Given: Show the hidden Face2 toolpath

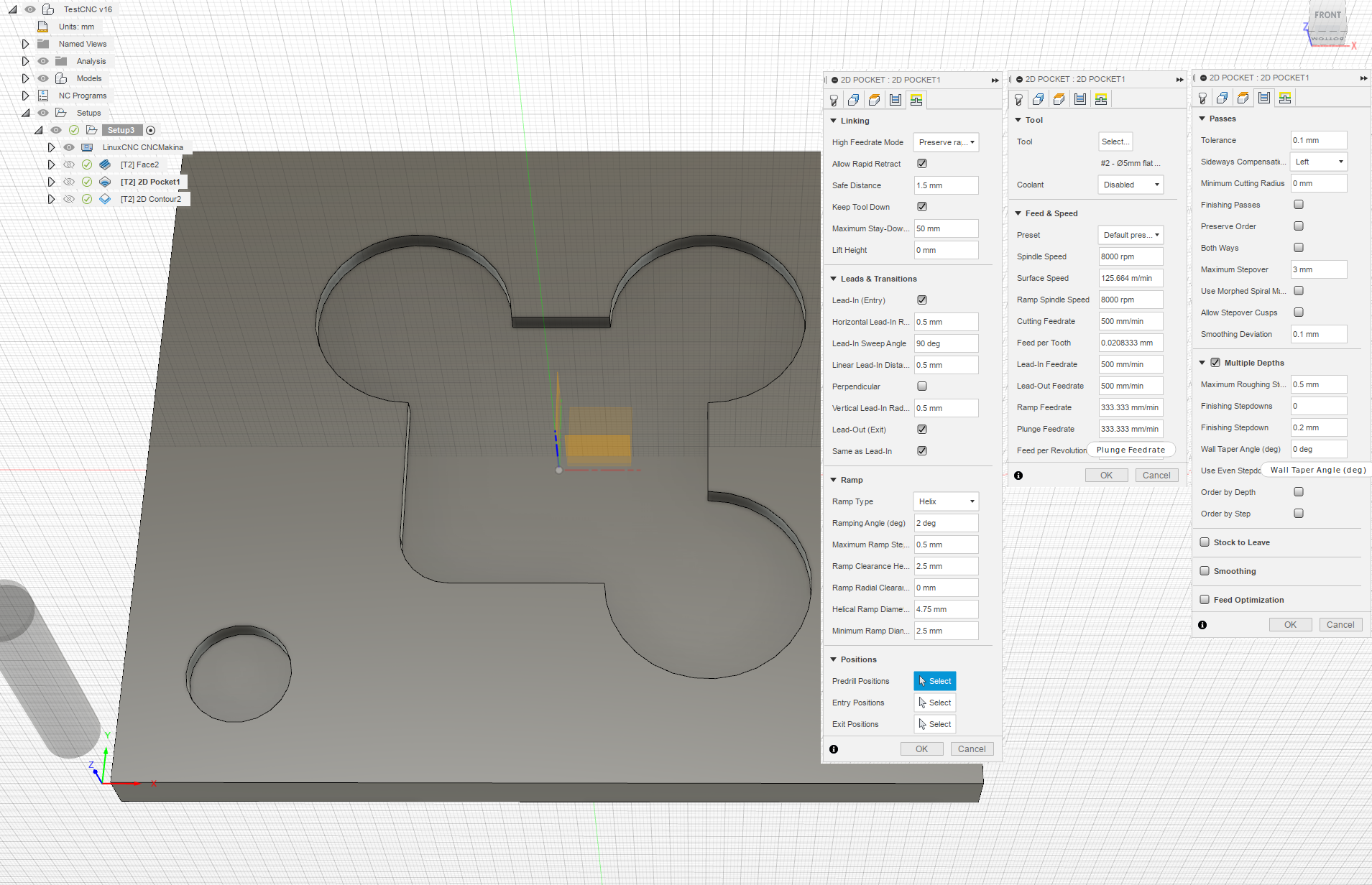Looking at the screenshot, I should [69, 165].
